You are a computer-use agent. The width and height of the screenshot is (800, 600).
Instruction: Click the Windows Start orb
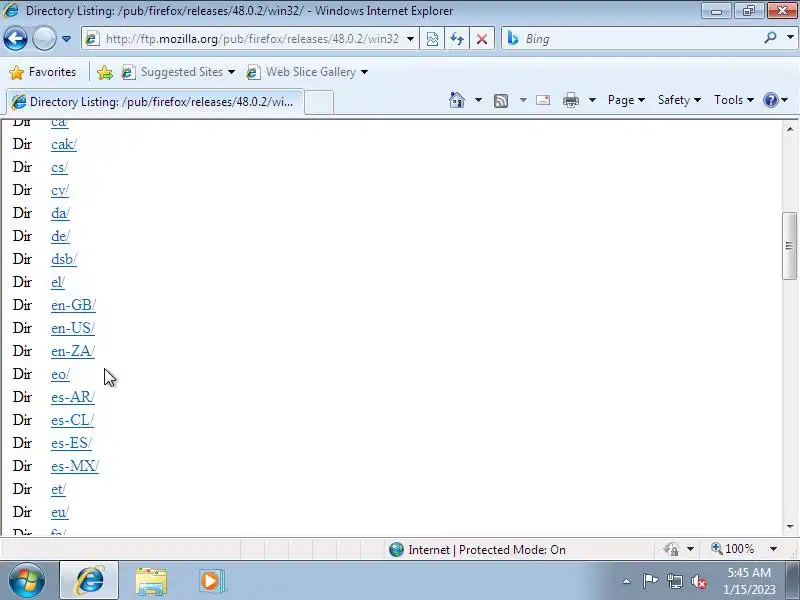[27, 581]
